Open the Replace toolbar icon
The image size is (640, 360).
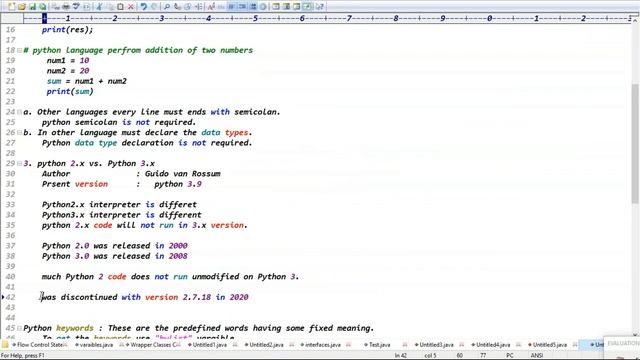pyautogui.click(x=177, y=7)
